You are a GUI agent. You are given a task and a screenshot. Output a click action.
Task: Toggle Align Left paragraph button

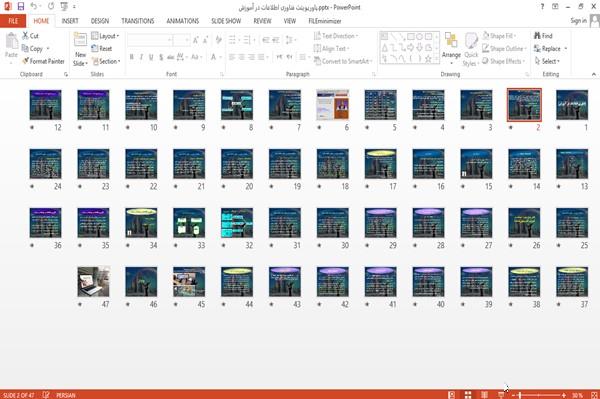coord(232,57)
